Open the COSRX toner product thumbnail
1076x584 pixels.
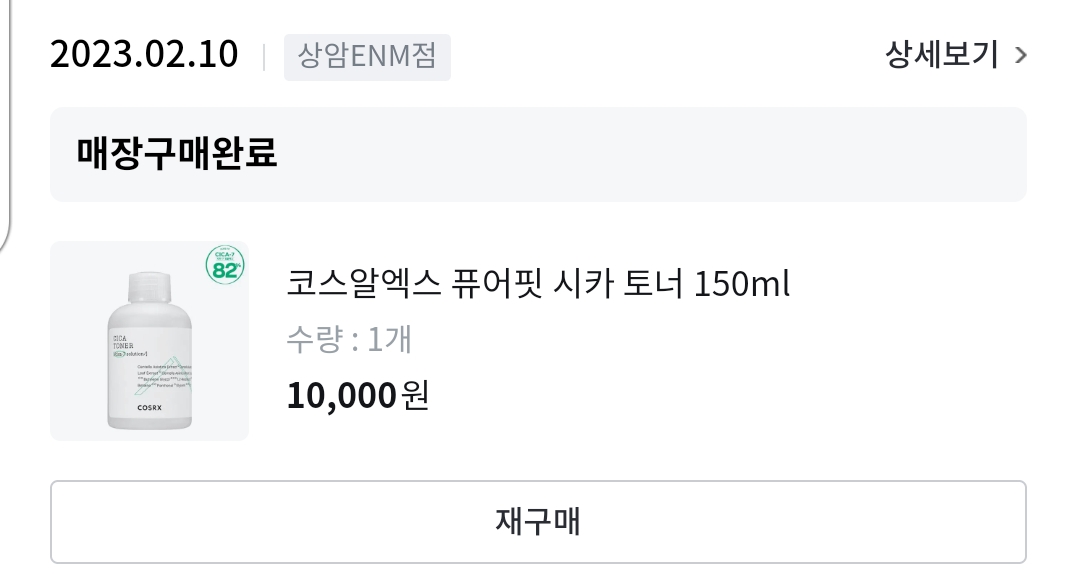(x=149, y=341)
